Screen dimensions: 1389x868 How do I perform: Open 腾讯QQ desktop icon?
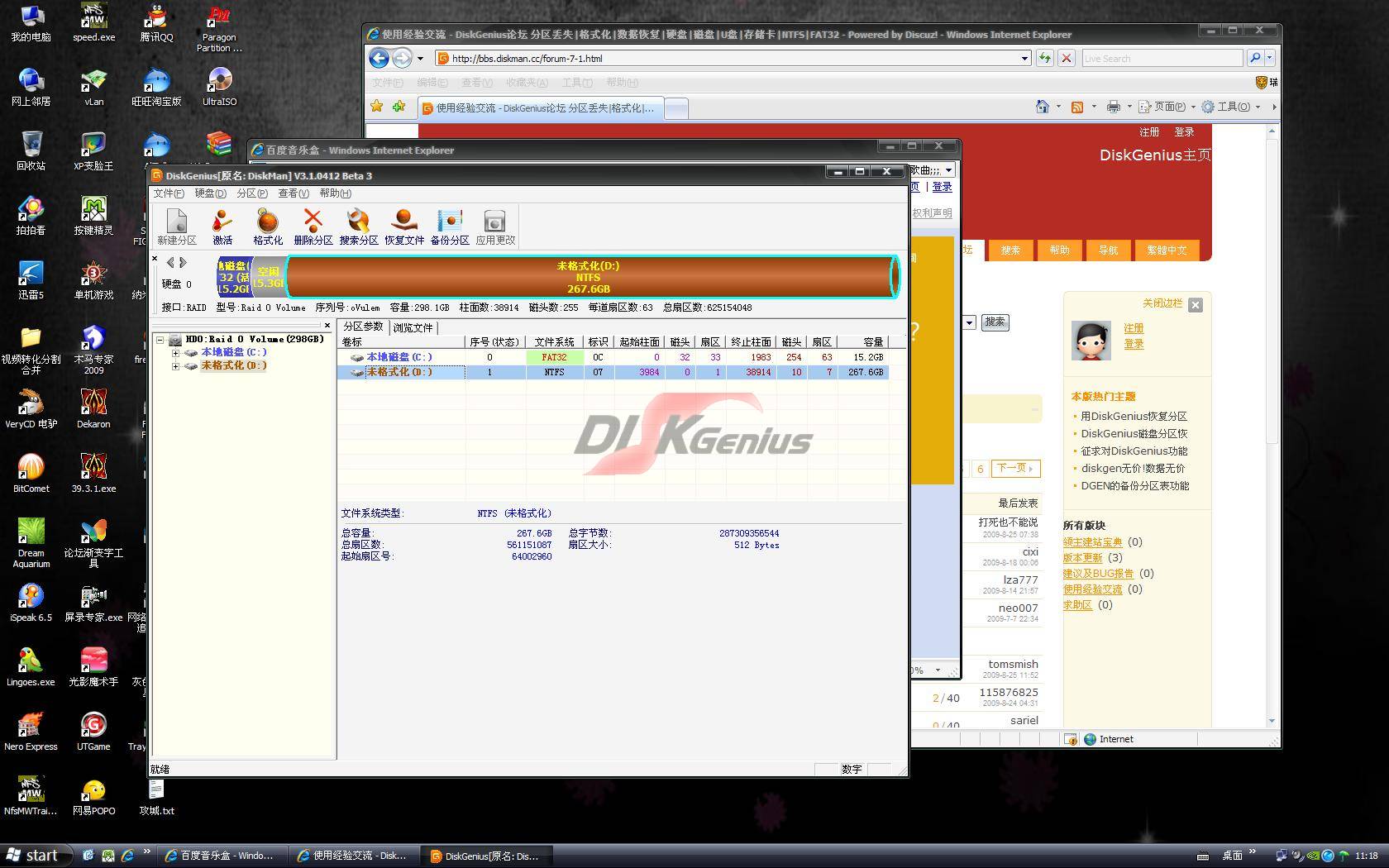[x=156, y=23]
